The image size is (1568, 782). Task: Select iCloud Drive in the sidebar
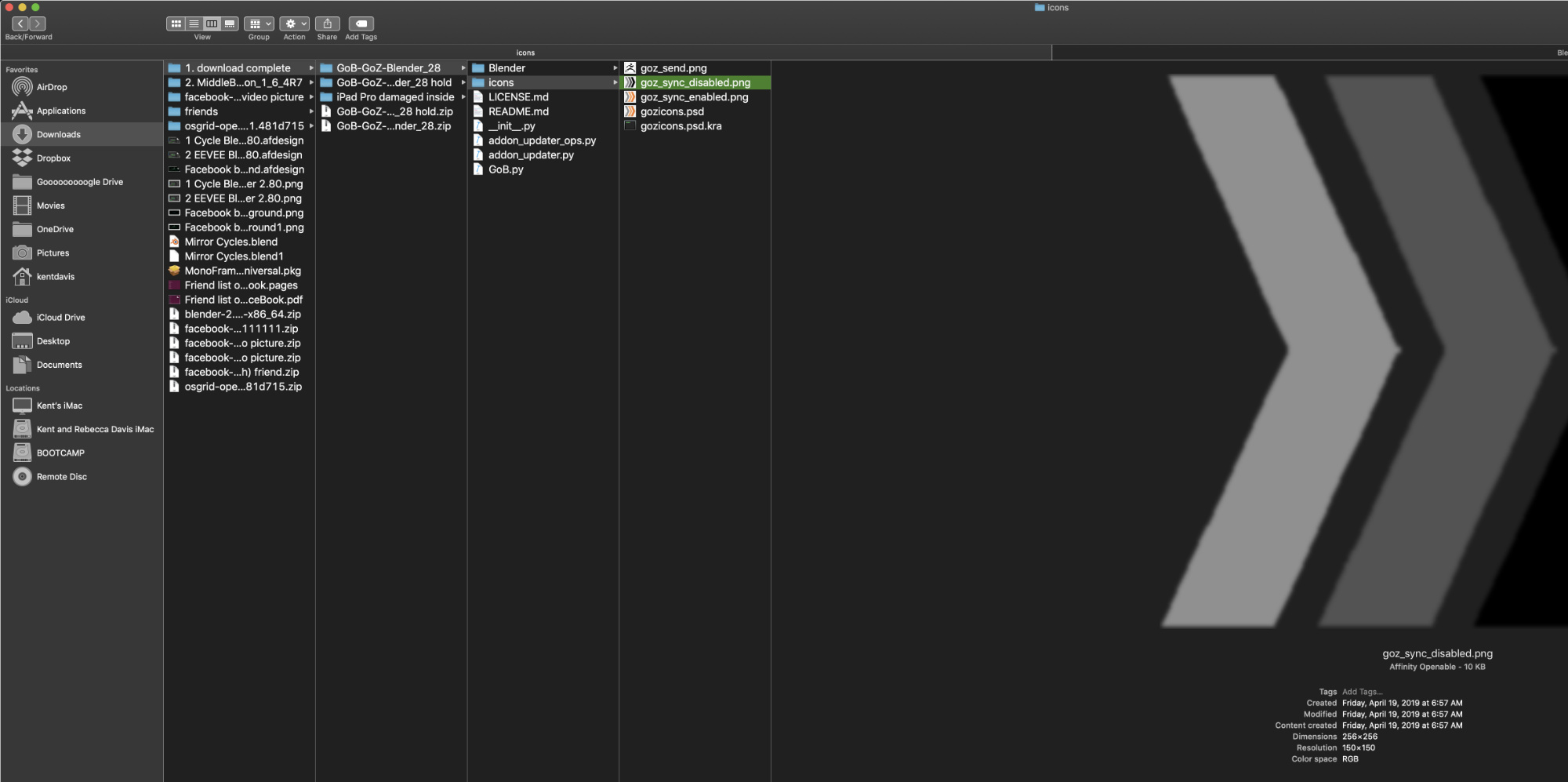point(60,318)
